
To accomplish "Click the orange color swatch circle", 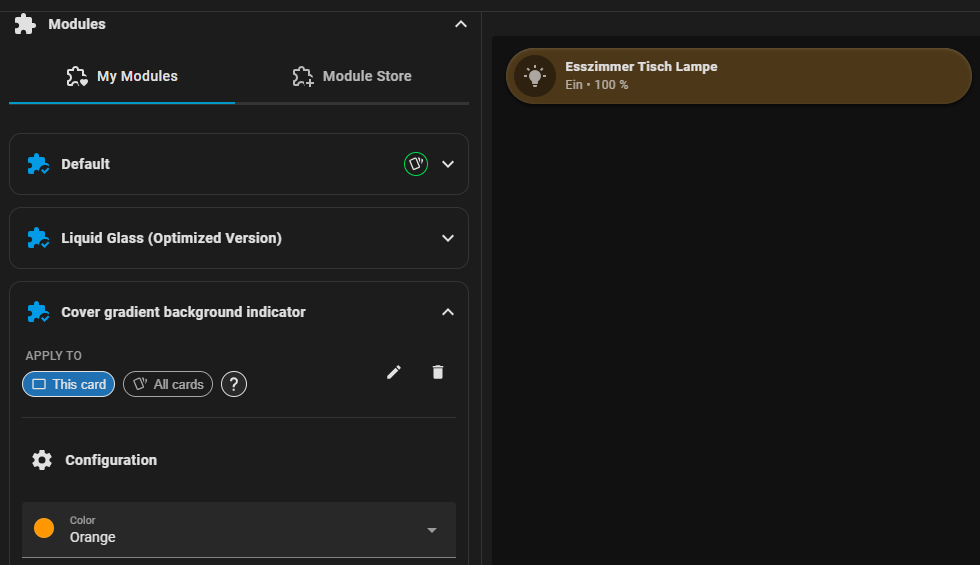I will click(x=44, y=529).
